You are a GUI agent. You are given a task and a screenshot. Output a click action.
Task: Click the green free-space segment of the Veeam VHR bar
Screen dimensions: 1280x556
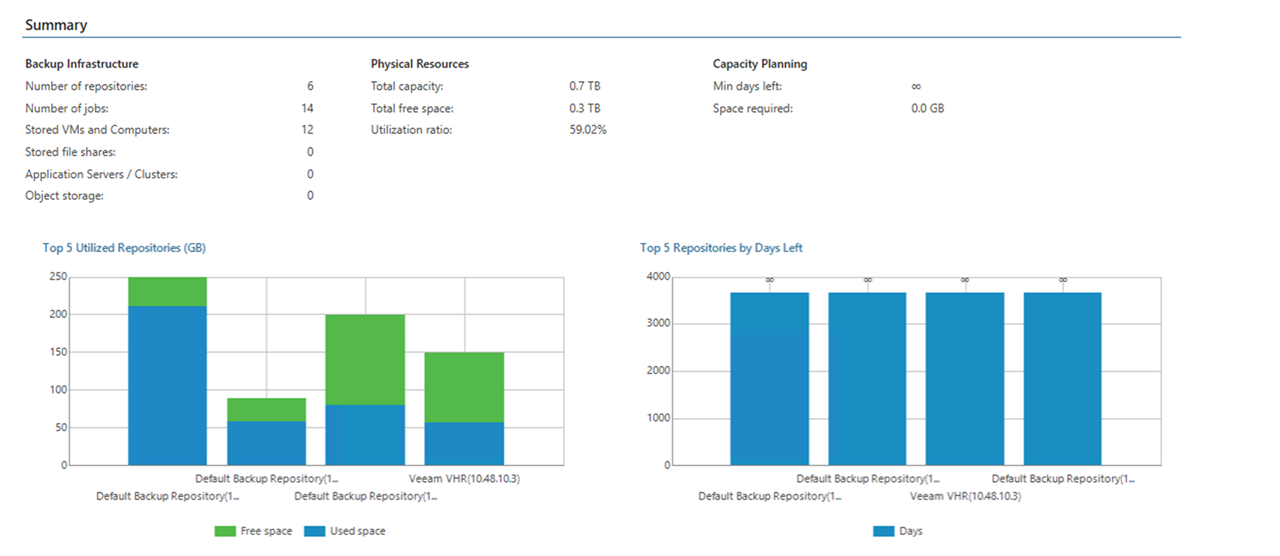coord(464,387)
